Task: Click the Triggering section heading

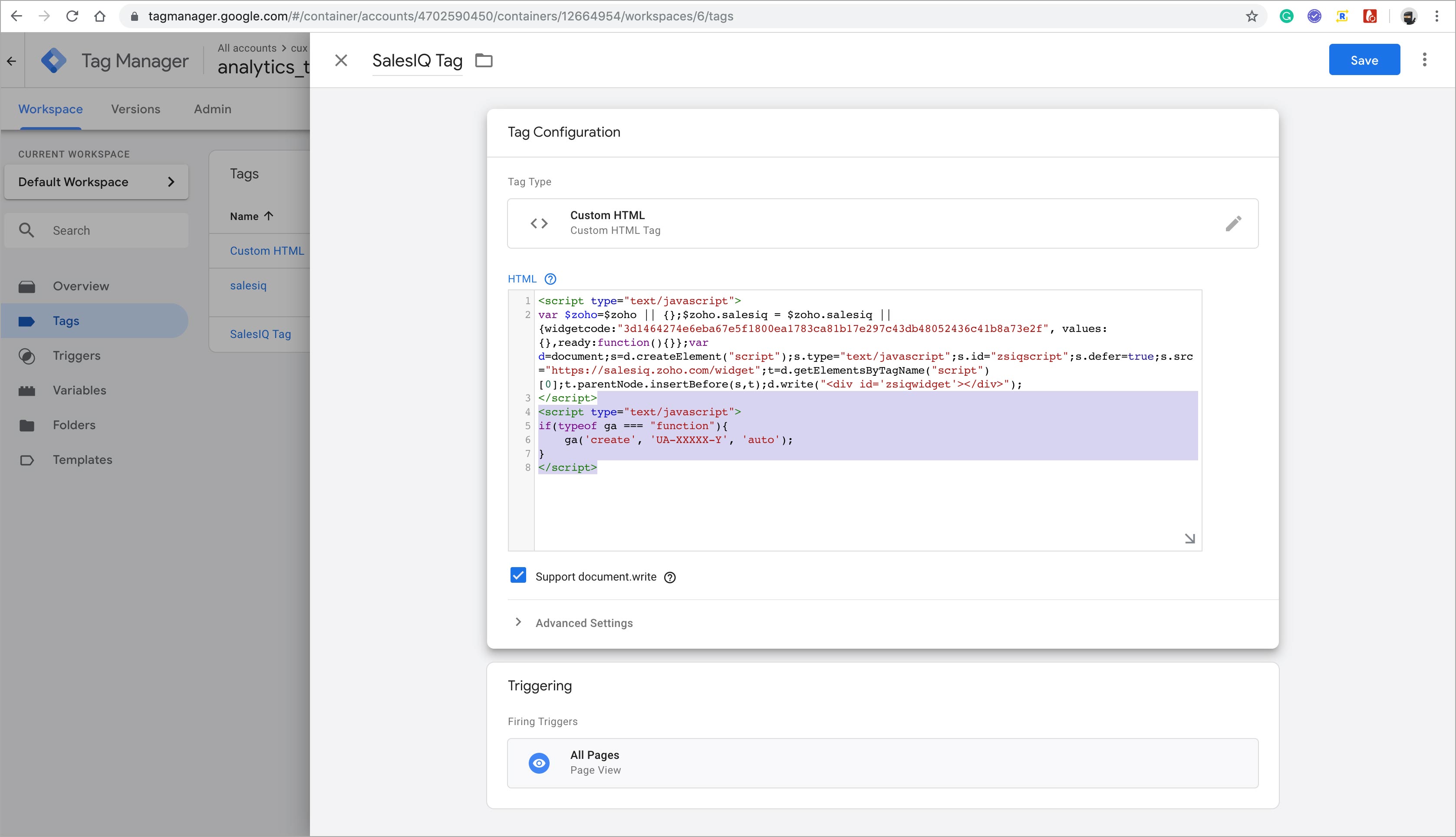Action: coord(540,686)
